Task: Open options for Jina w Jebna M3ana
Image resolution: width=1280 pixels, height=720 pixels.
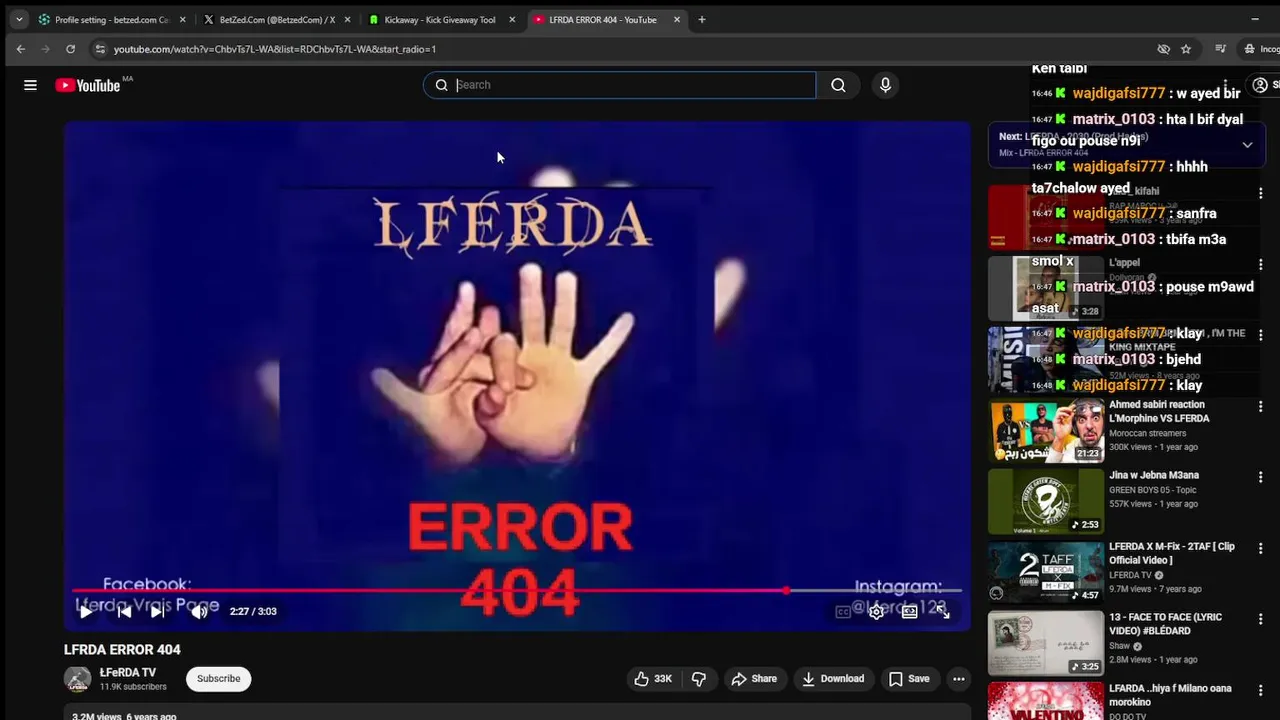Action: coord(1260,478)
